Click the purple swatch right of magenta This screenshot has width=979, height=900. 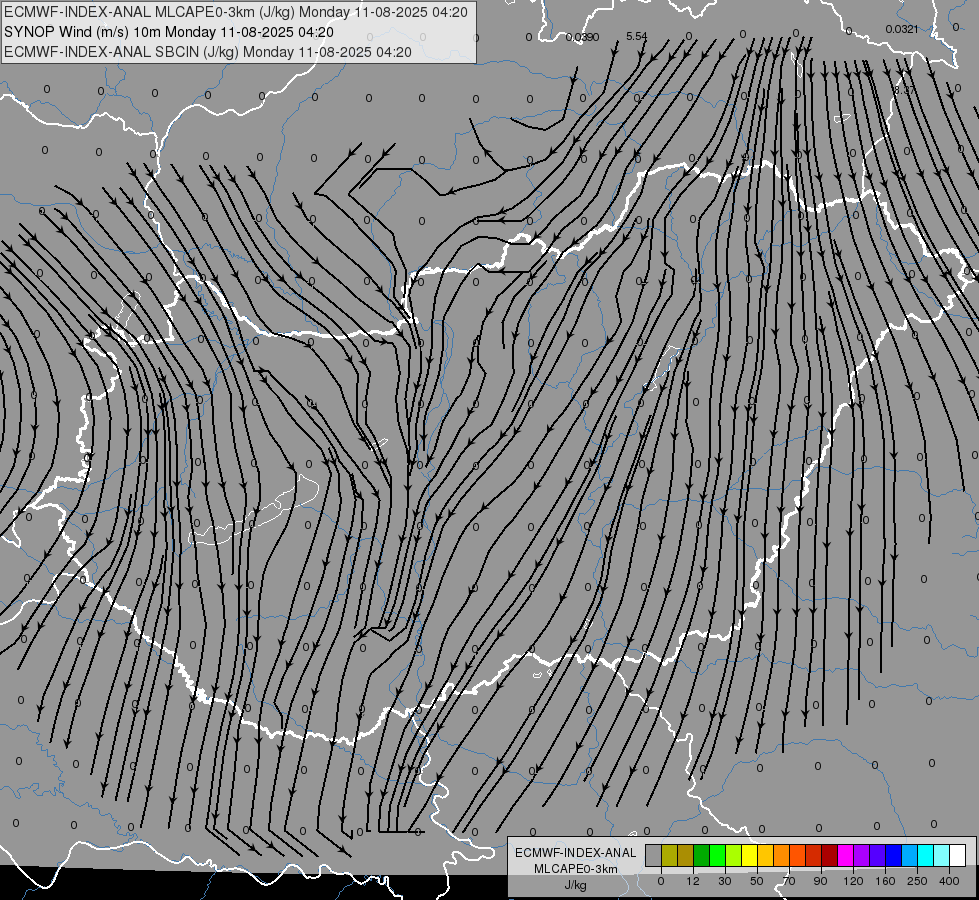click(862, 855)
